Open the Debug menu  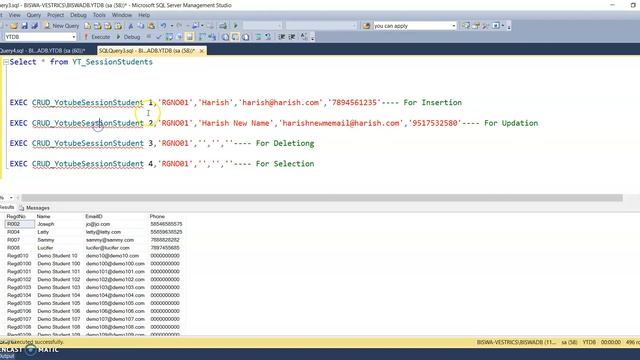point(78,15)
